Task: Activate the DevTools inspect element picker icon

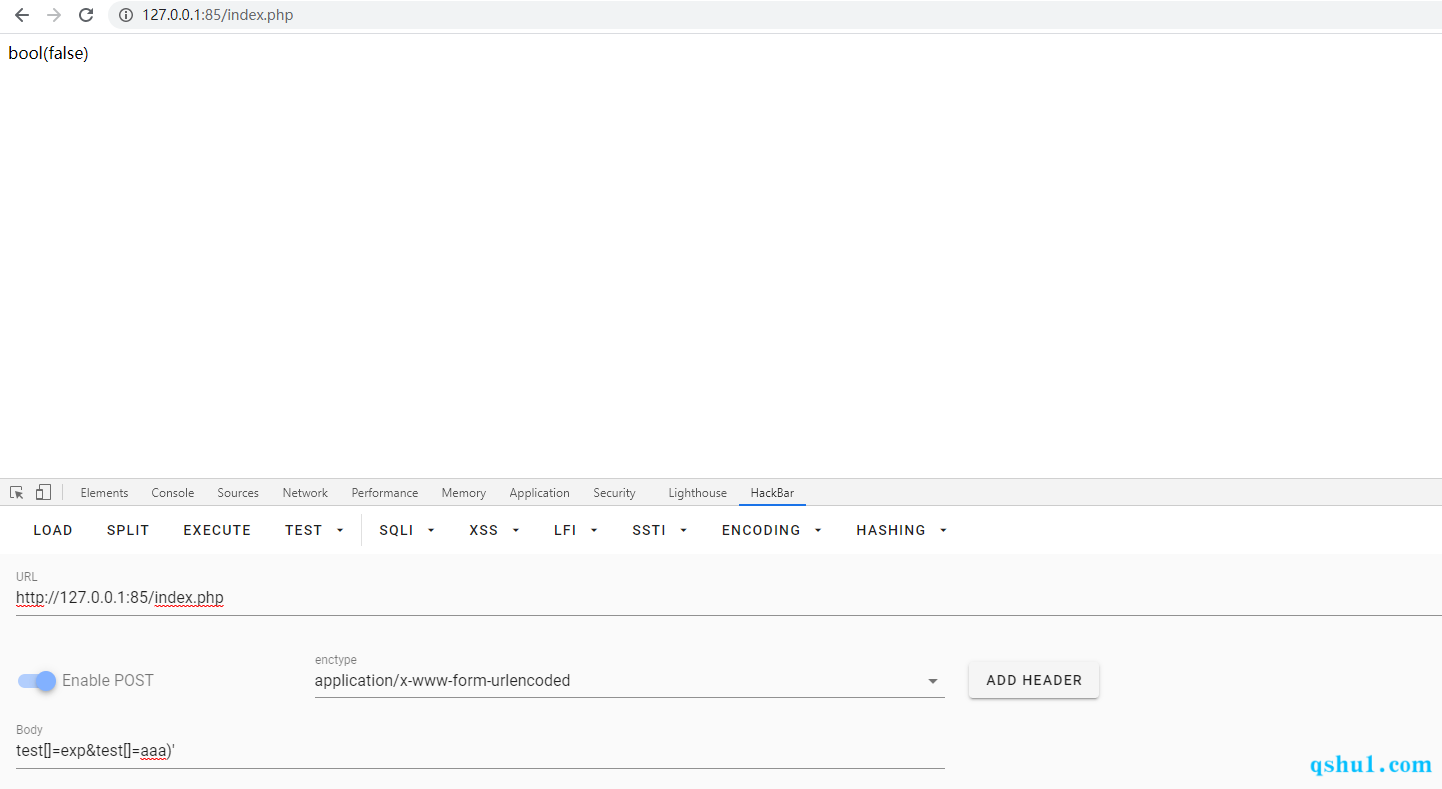Action: point(16,492)
